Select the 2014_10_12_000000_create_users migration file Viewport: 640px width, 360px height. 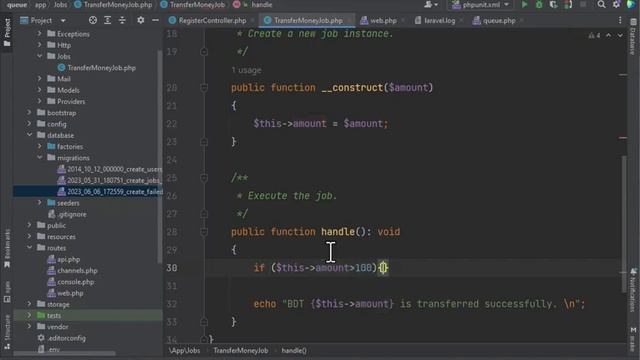[110, 169]
